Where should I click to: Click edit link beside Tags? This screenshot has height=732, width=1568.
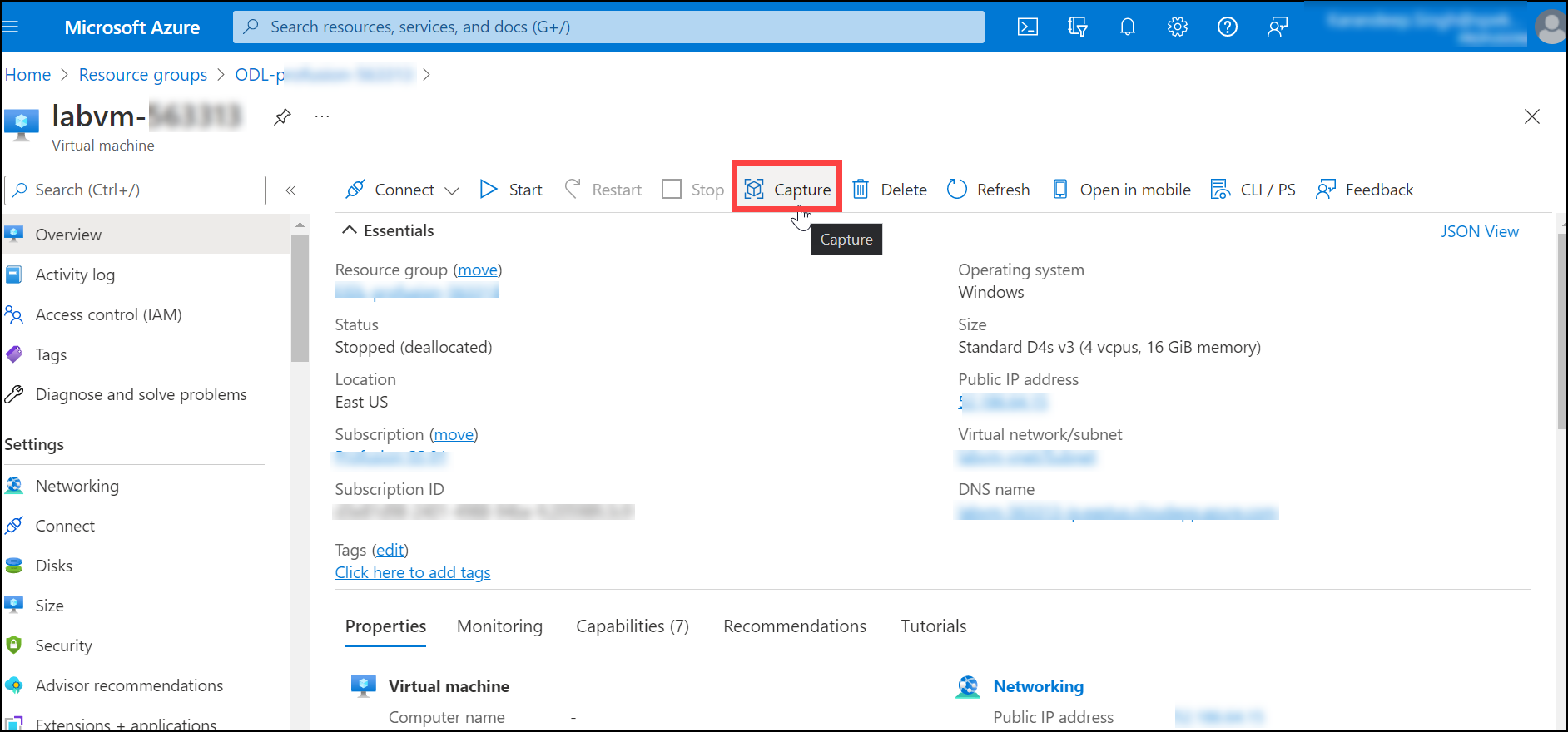390,550
